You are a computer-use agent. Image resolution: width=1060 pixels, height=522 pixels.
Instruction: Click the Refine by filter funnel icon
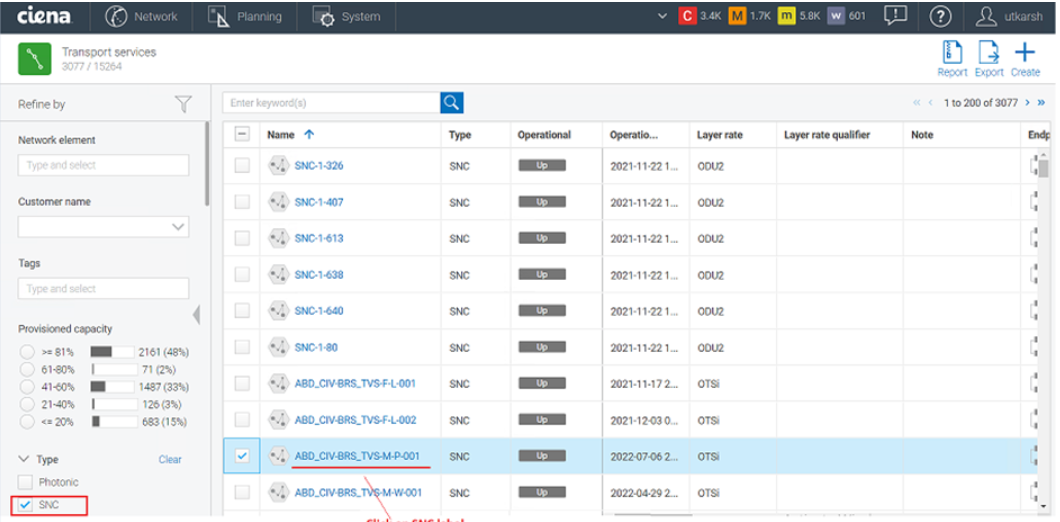183,104
